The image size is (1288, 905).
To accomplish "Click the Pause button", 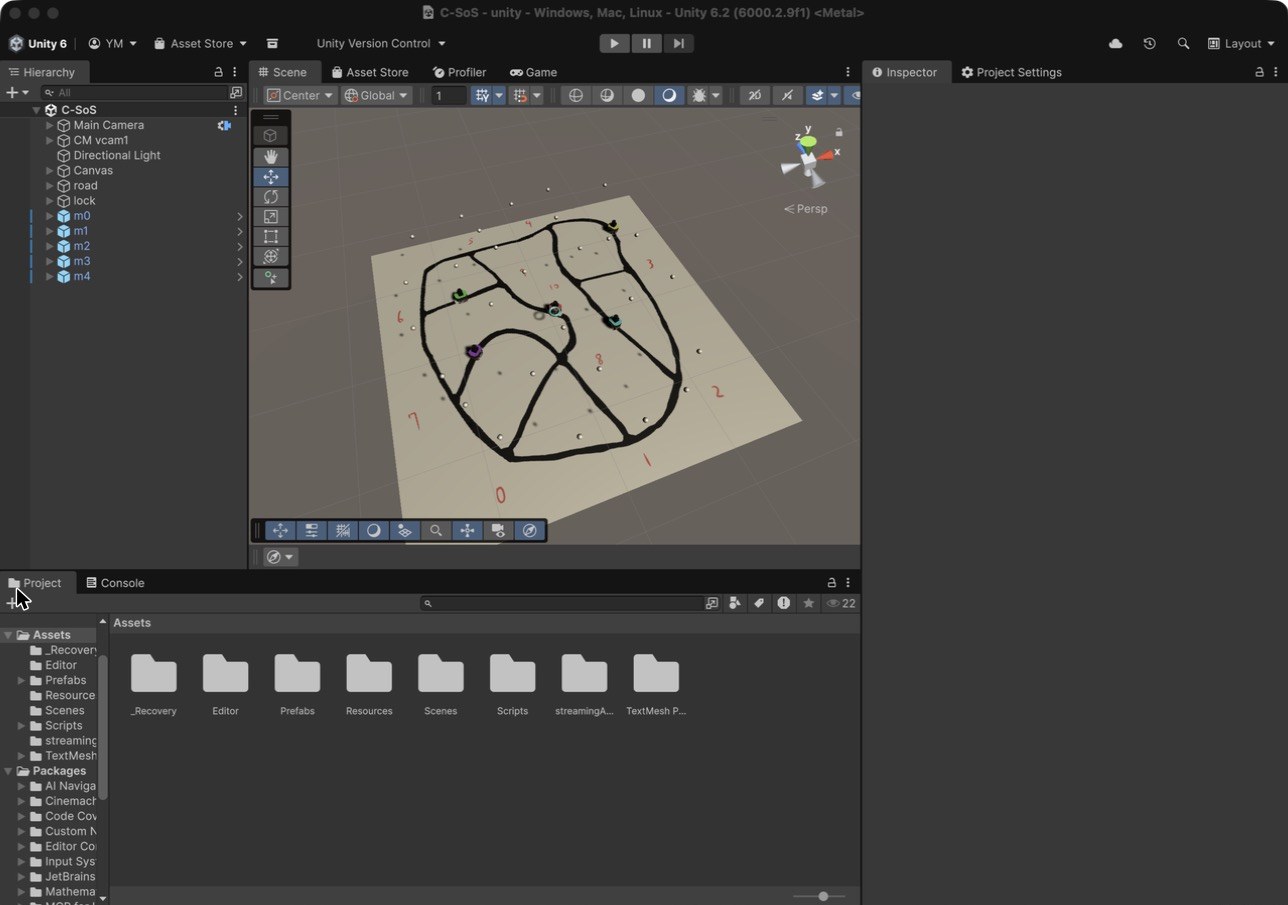I will 646,43.
